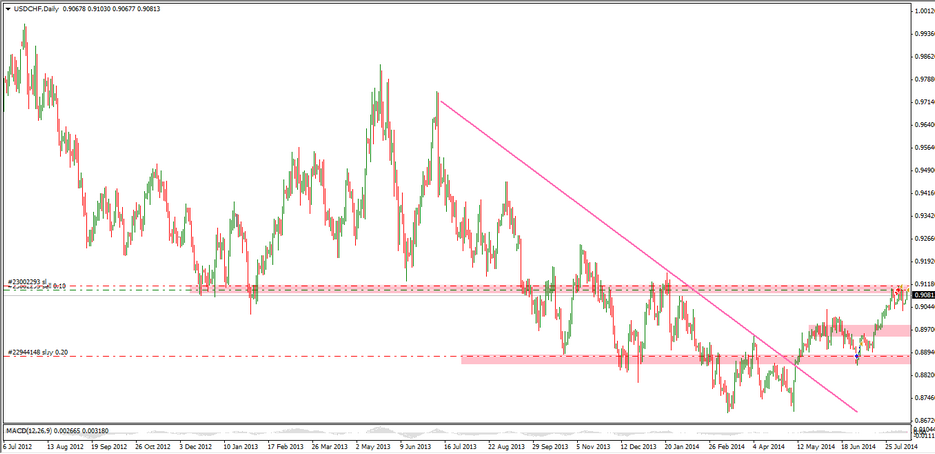Click the blue trade marker near 18 Jun 2014
This screenshot has height=454, width=935.
(x=858, y=355)
